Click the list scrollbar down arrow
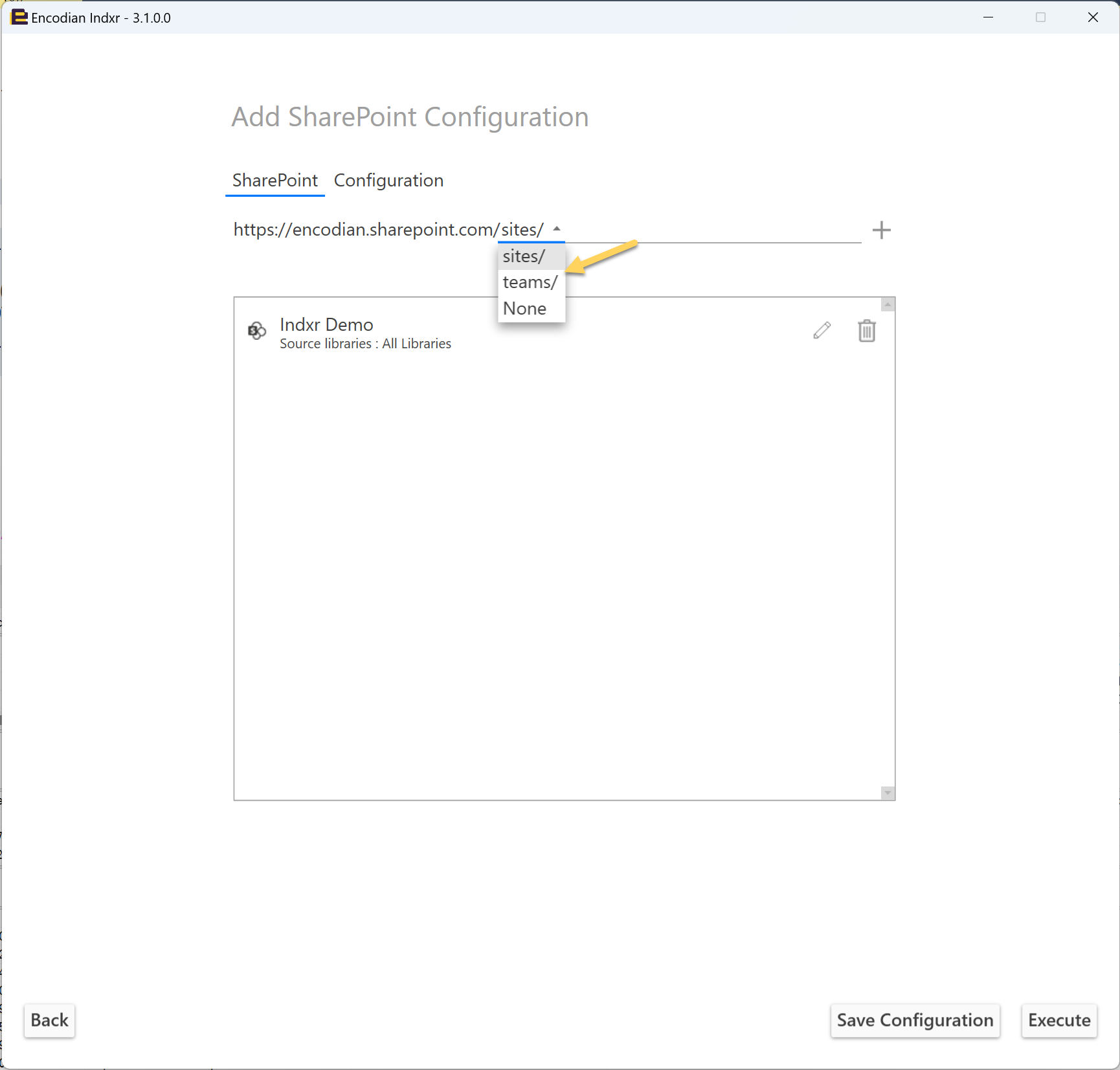 tap(888, 793)
